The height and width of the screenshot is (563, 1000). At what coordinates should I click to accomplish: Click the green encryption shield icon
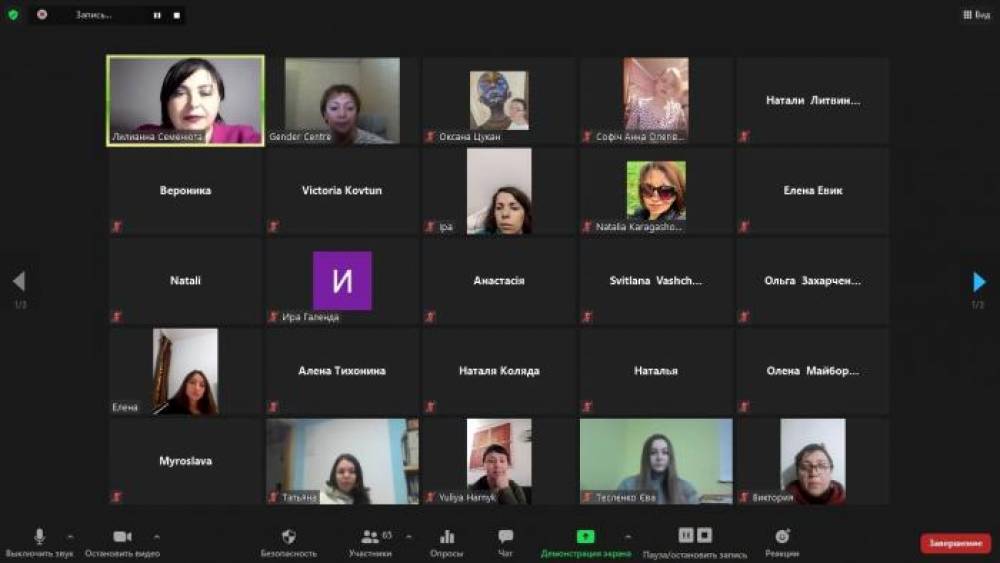13,15
